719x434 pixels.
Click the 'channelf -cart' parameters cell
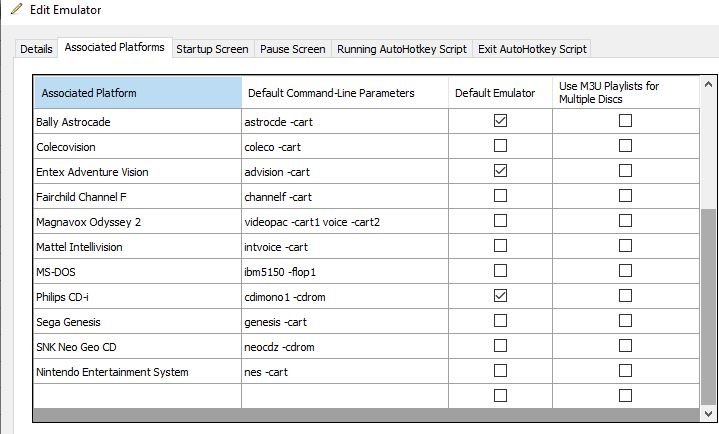(x=345, y=197)
